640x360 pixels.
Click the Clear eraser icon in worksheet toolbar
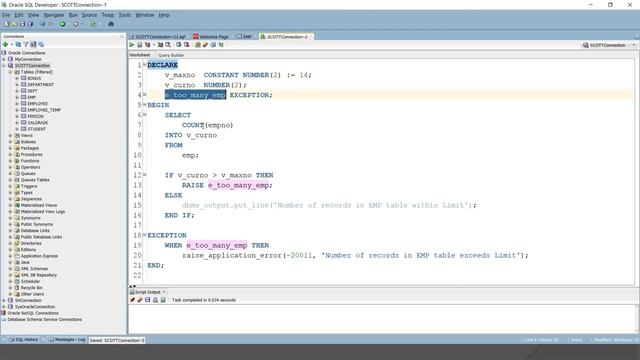point(205,45)
